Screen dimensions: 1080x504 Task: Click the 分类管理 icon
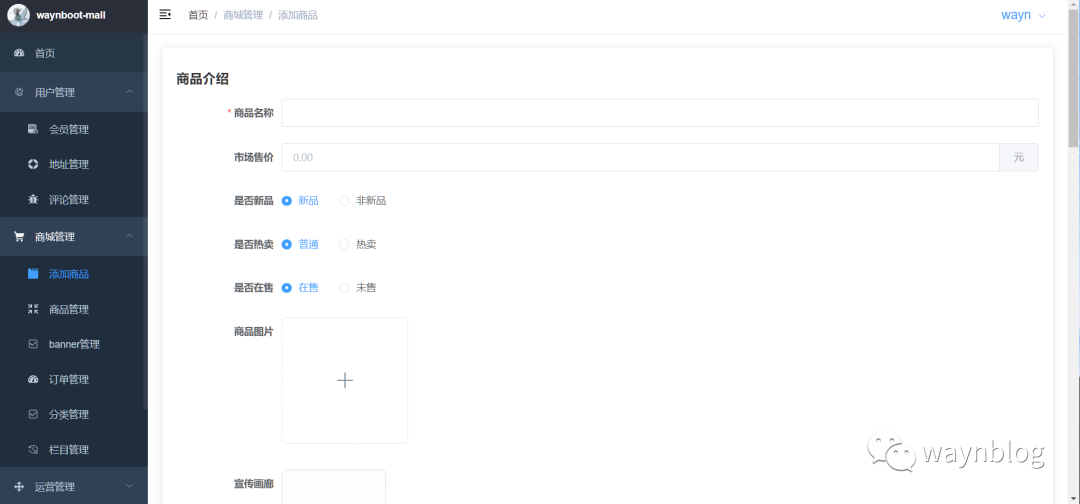[33, 414]
